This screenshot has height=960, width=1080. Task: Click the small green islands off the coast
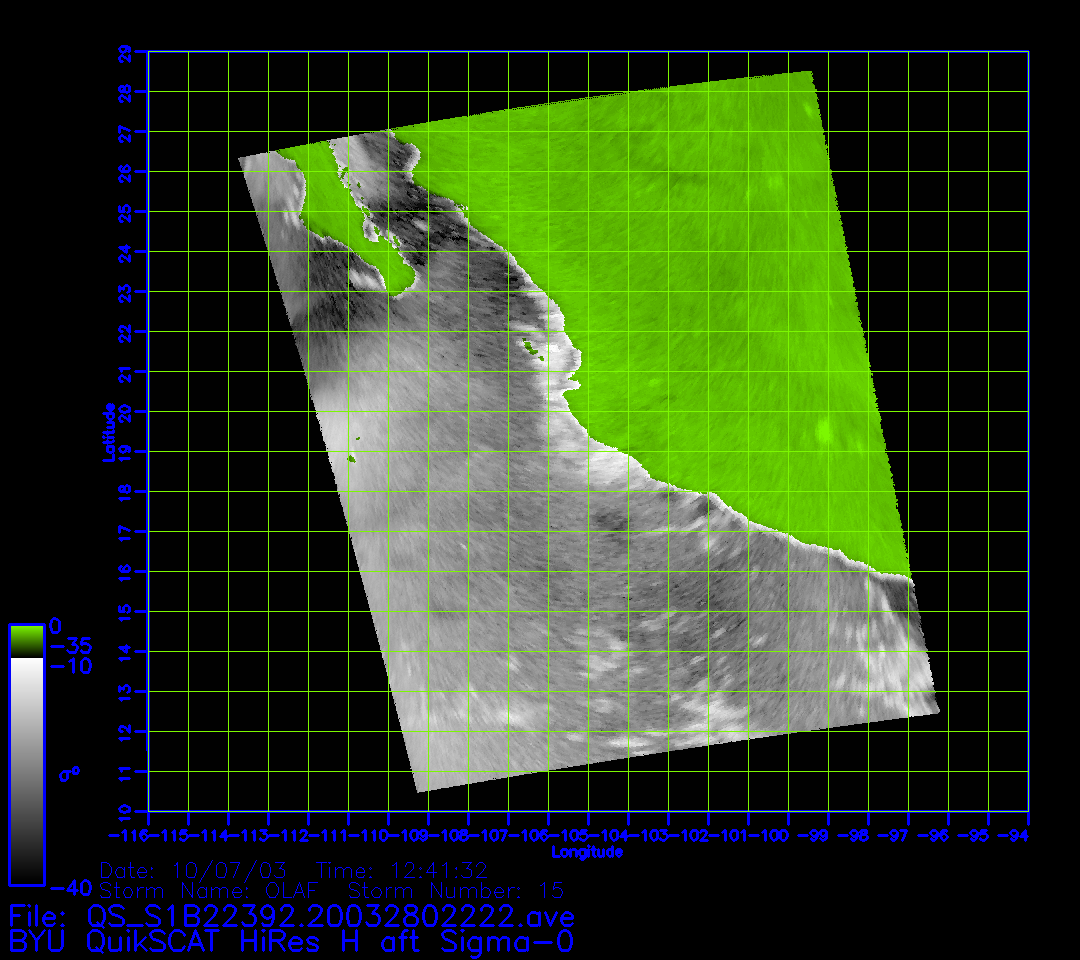pyautogui.click(x=531, y=349)
